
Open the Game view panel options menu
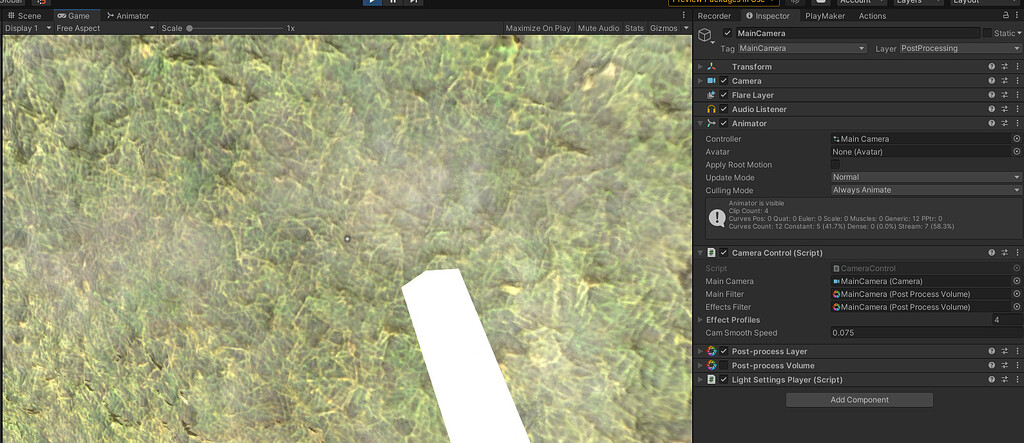[x=684, y=16]
